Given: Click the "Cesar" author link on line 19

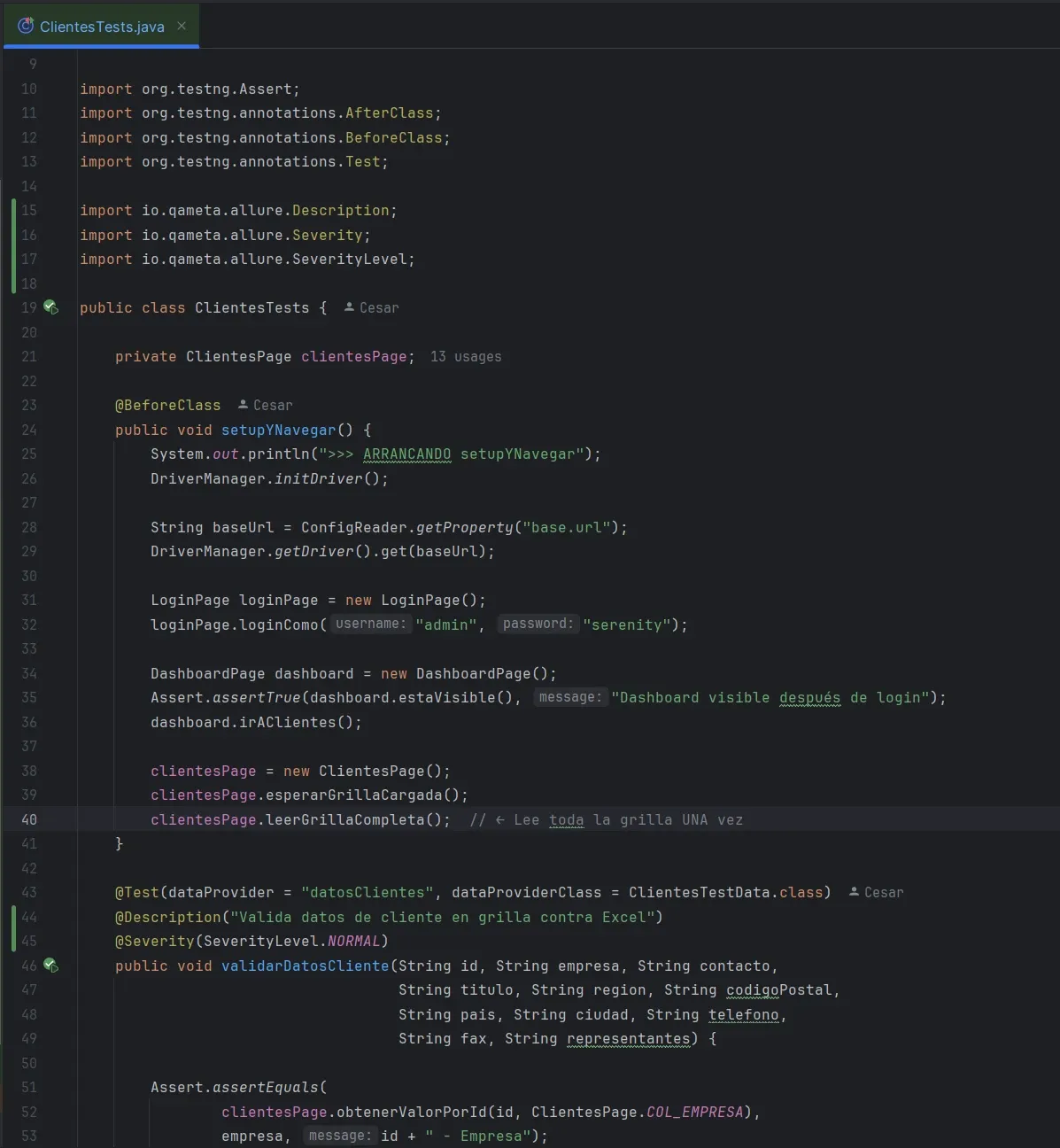Looking at the screenshot, I should (379, 307).
